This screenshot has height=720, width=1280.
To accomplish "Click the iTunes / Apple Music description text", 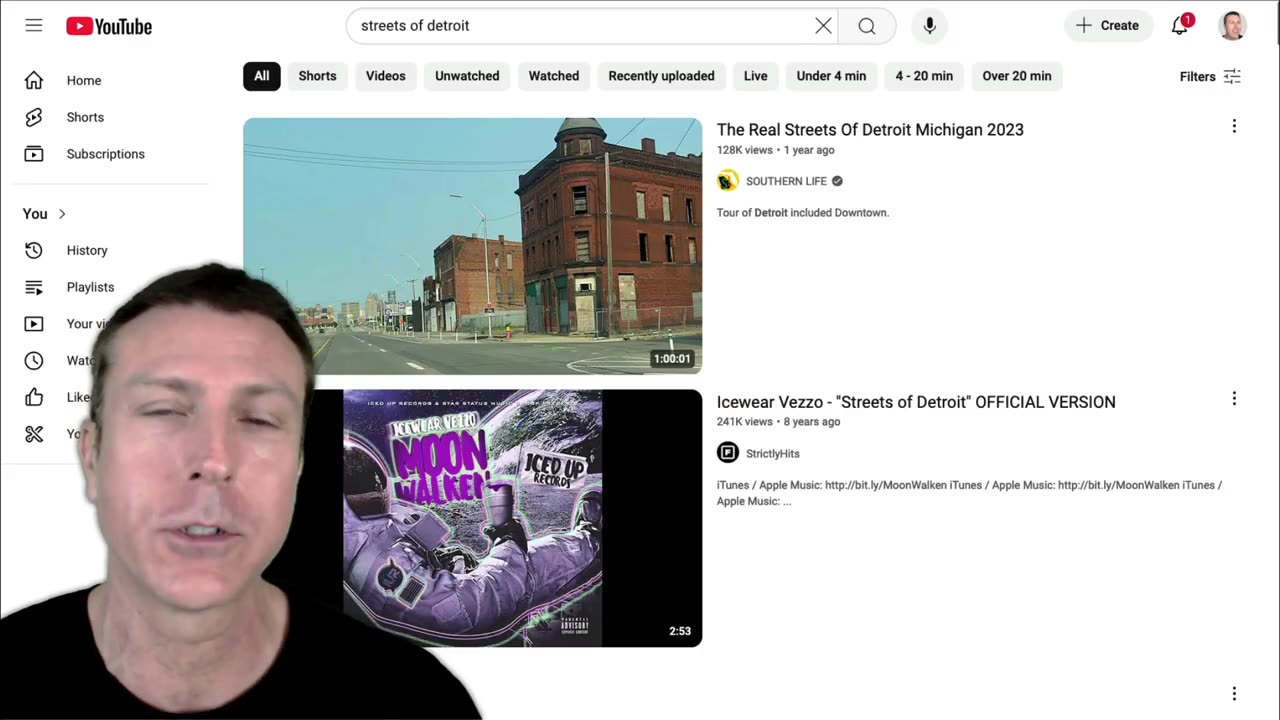I will click(969, 493).
